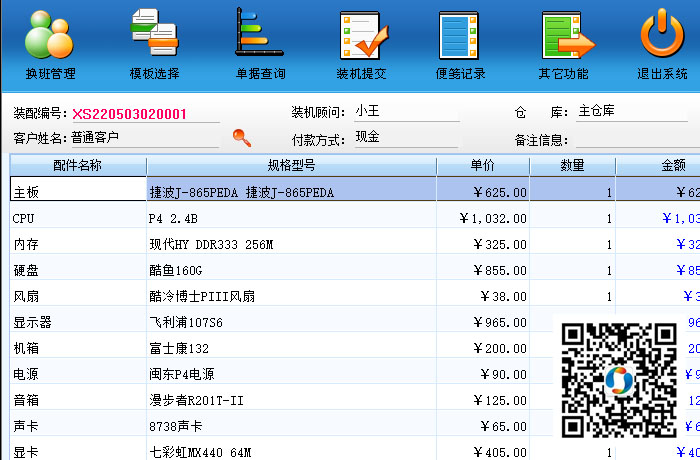Select the 显卡 row name cell
The width and height of the screenshot is (700, 460).
click(78, 448)
